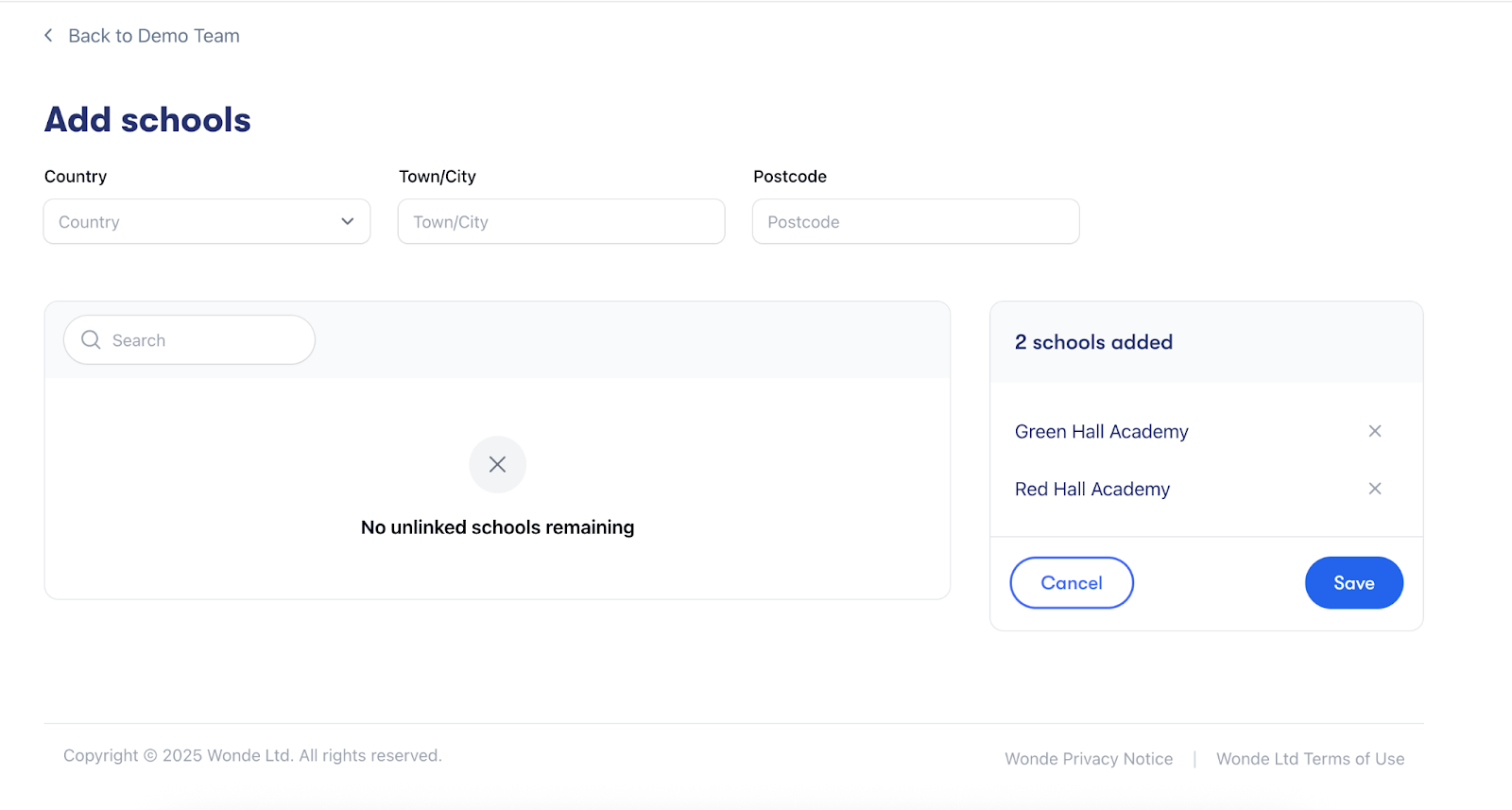This screenshot has width=1512, height=810.
Task: Select the Green Hall Academy entry
Action: pos(1101,432)
